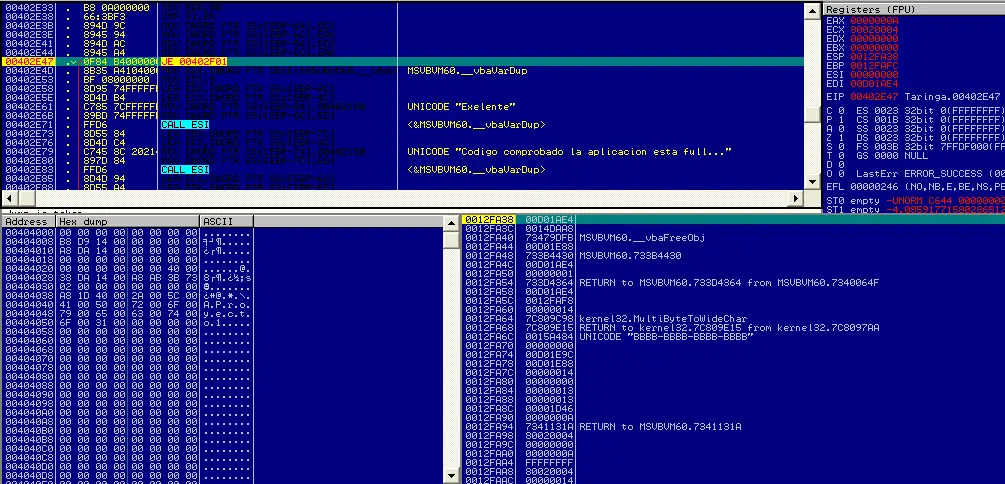Screen dimensions: 1005x484
Task: Select the highlighted JE 00402F01 instruction
Action: 194,62
